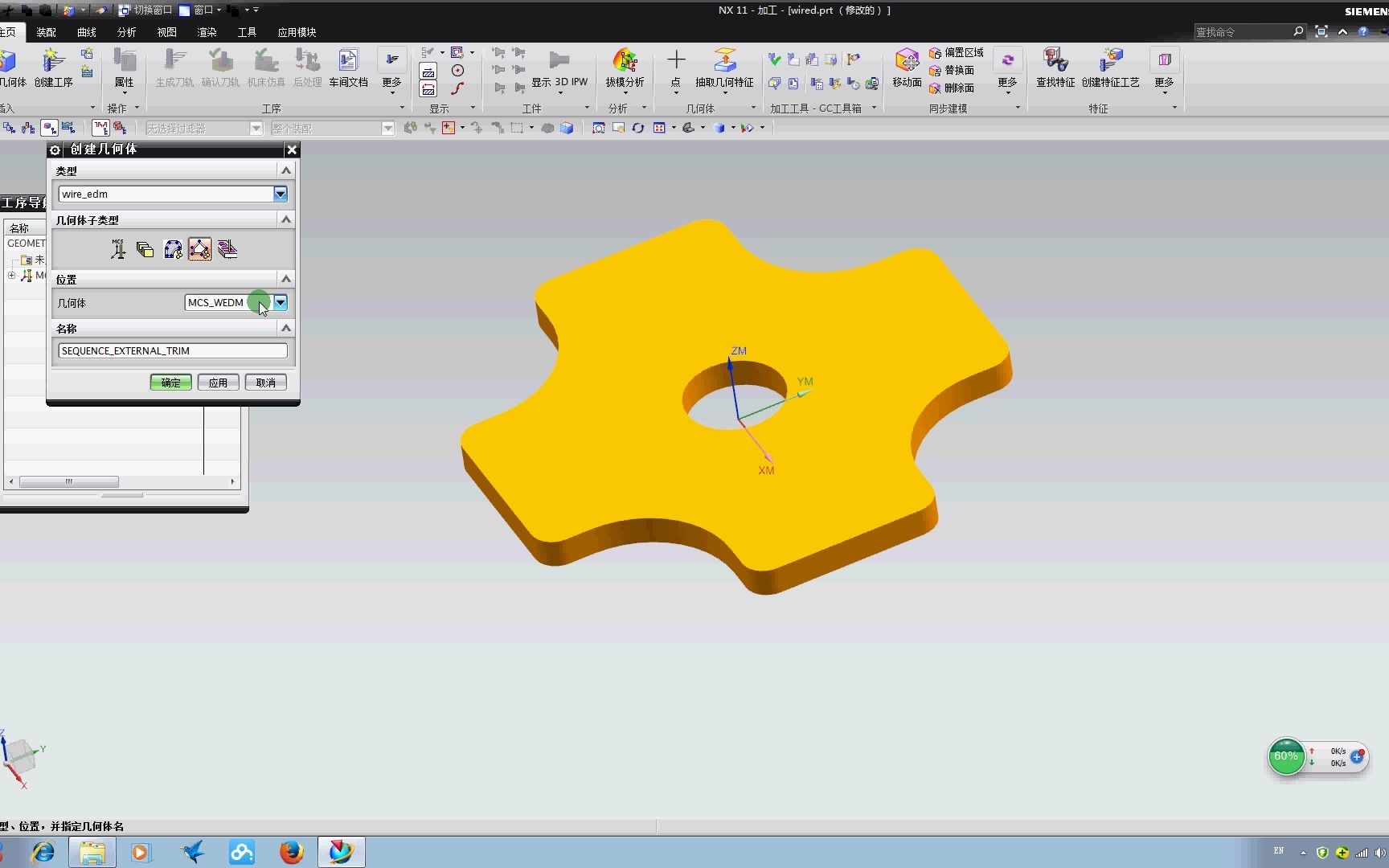
Task: Open the 分析 ribbon tab
Action: point(126,32)
